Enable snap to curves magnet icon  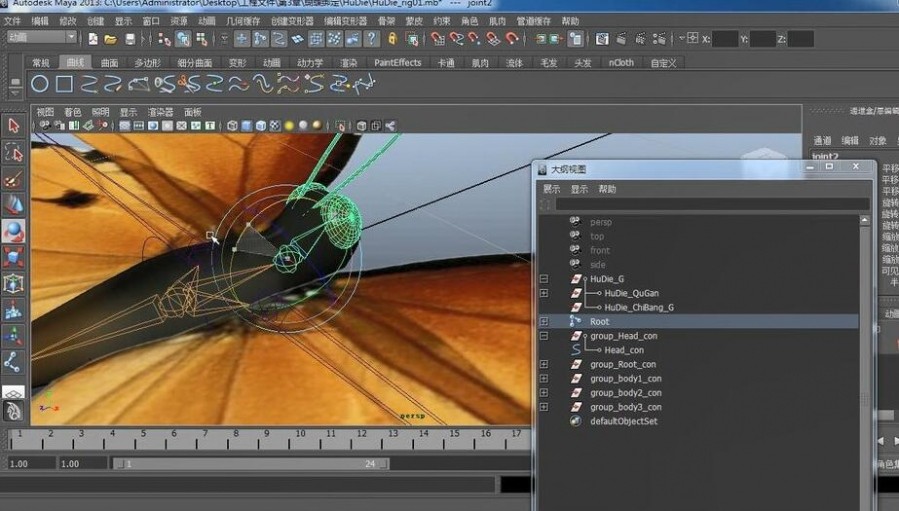pos(456,39)
